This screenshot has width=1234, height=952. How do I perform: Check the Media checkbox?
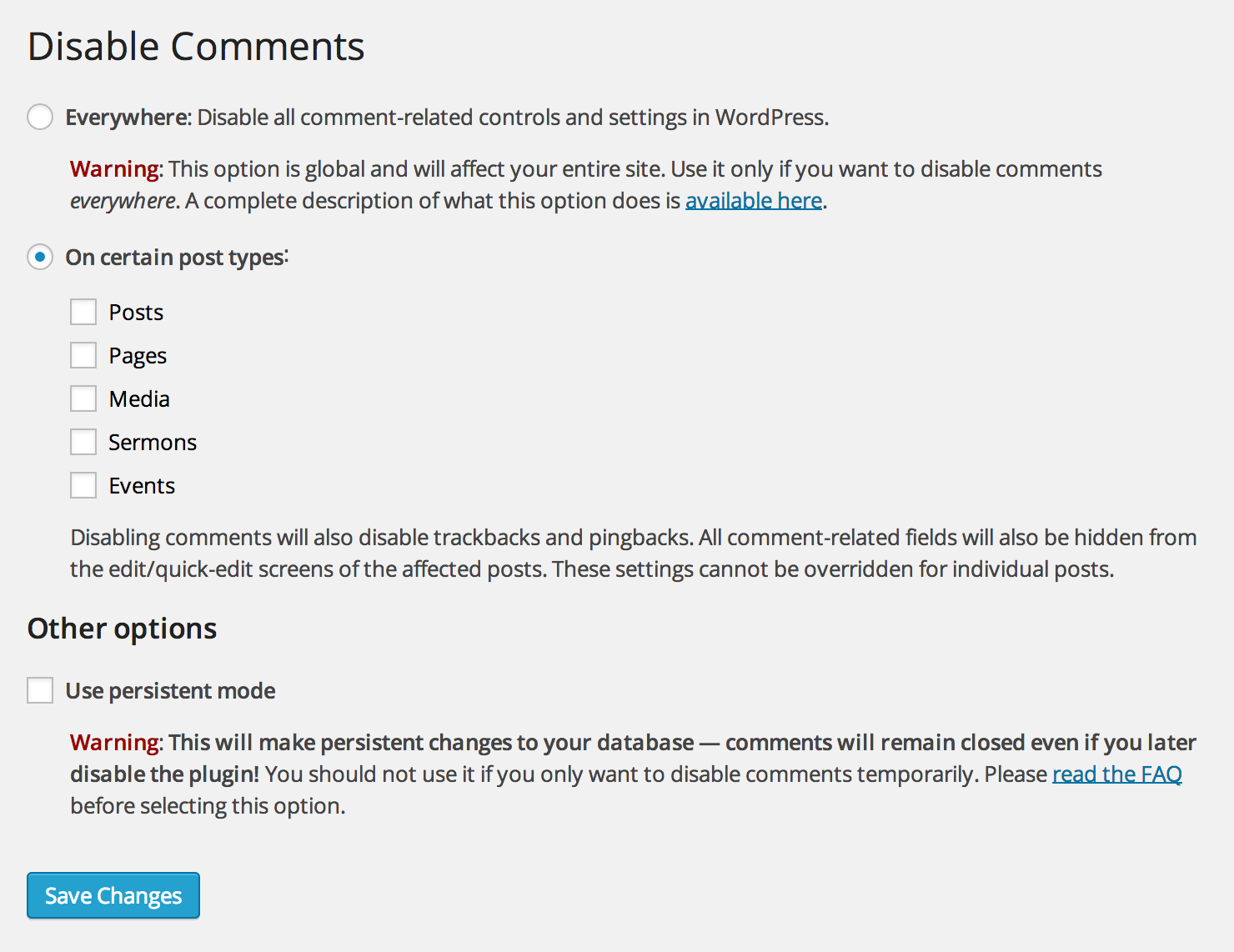[x=83, y=398]
